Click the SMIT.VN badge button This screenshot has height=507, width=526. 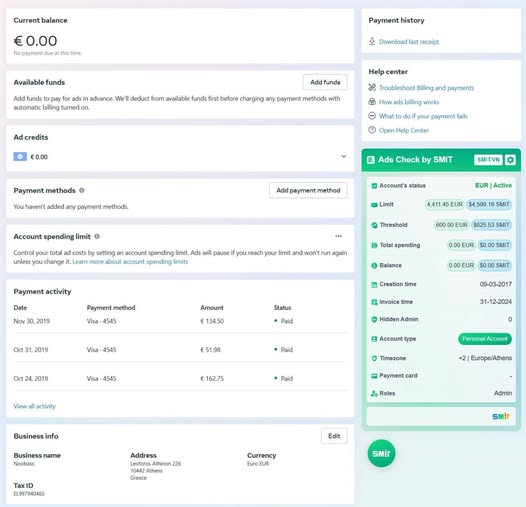(x=488, y=160)
